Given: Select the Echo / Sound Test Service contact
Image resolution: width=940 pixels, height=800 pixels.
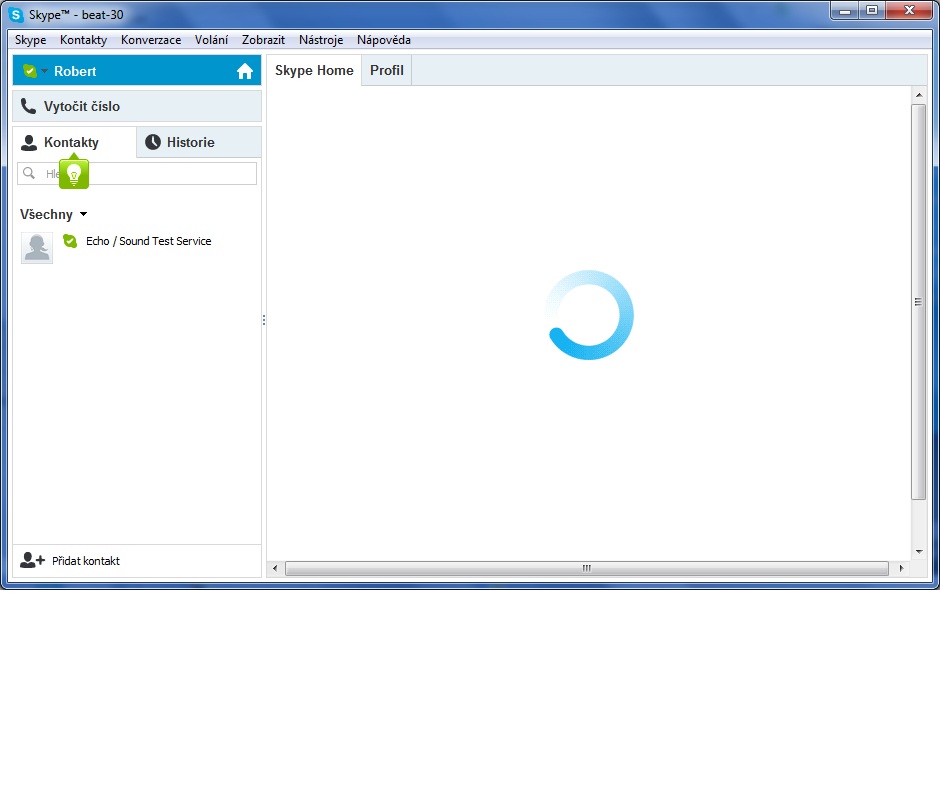Looking at the screenshot, I should click(x=137, y=247).
